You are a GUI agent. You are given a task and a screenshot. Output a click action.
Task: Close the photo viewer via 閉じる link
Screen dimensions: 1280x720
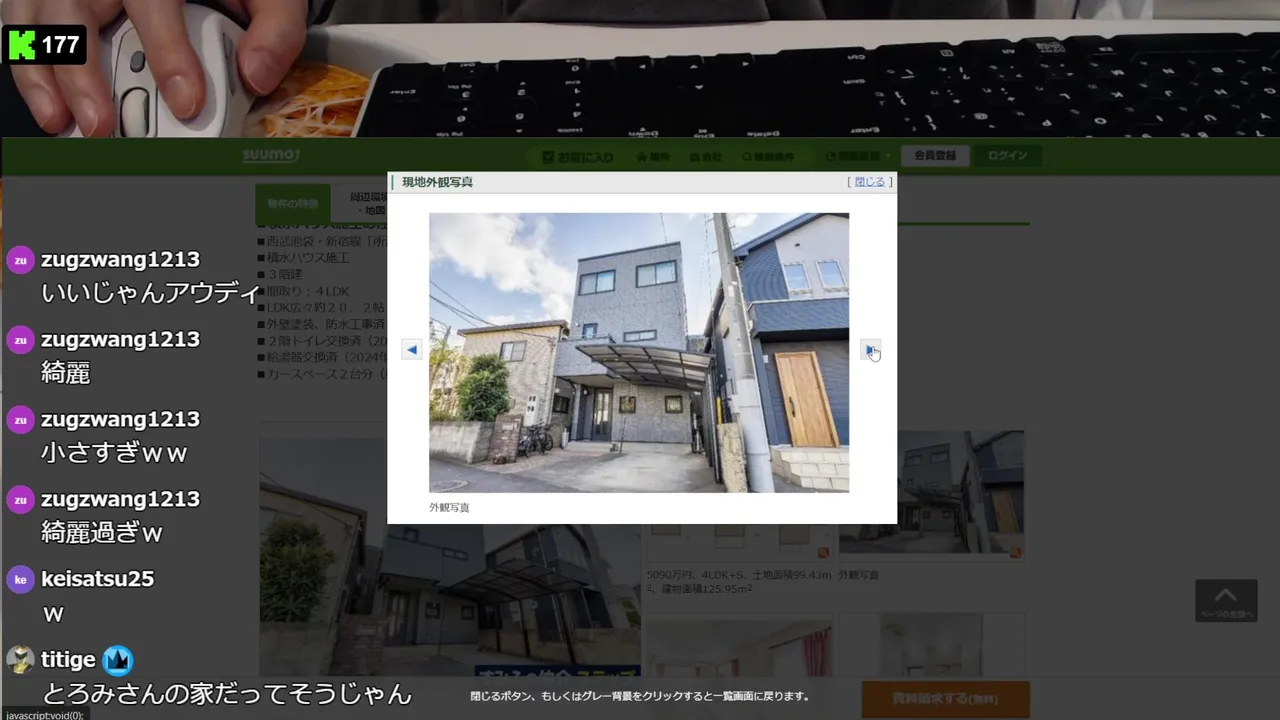[870, 182]
